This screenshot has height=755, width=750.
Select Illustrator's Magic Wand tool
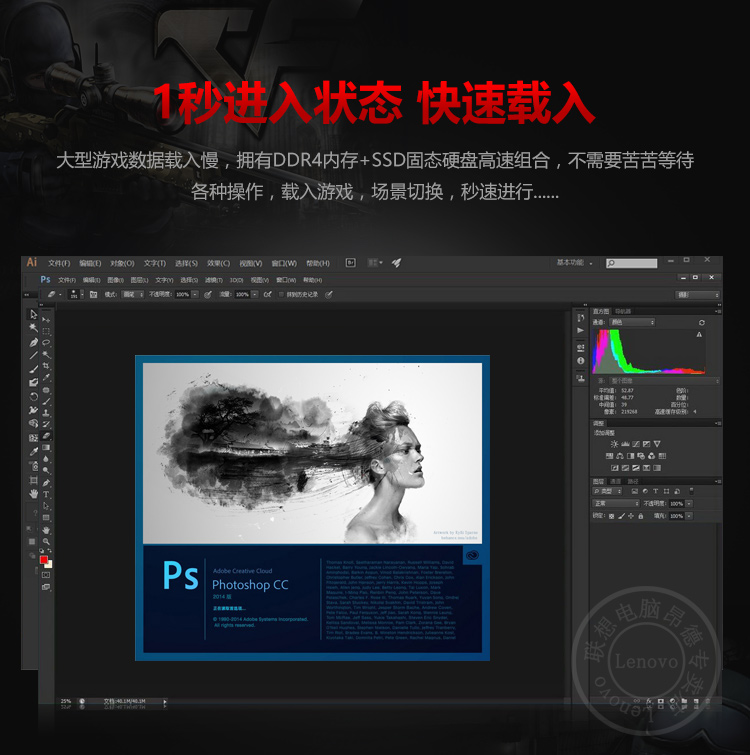[x=33, y=327]
